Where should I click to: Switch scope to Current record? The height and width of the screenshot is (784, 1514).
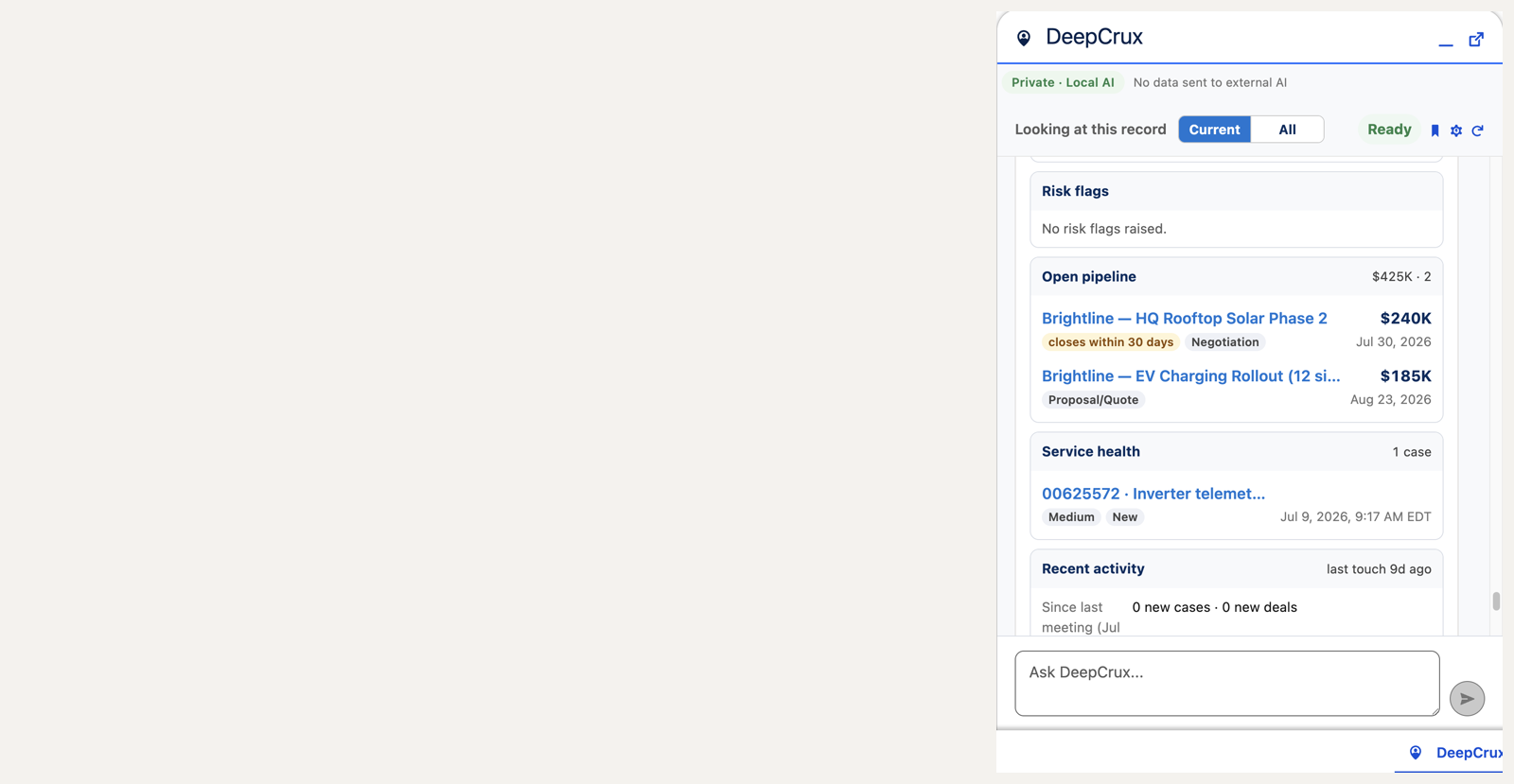[1214, 130]
